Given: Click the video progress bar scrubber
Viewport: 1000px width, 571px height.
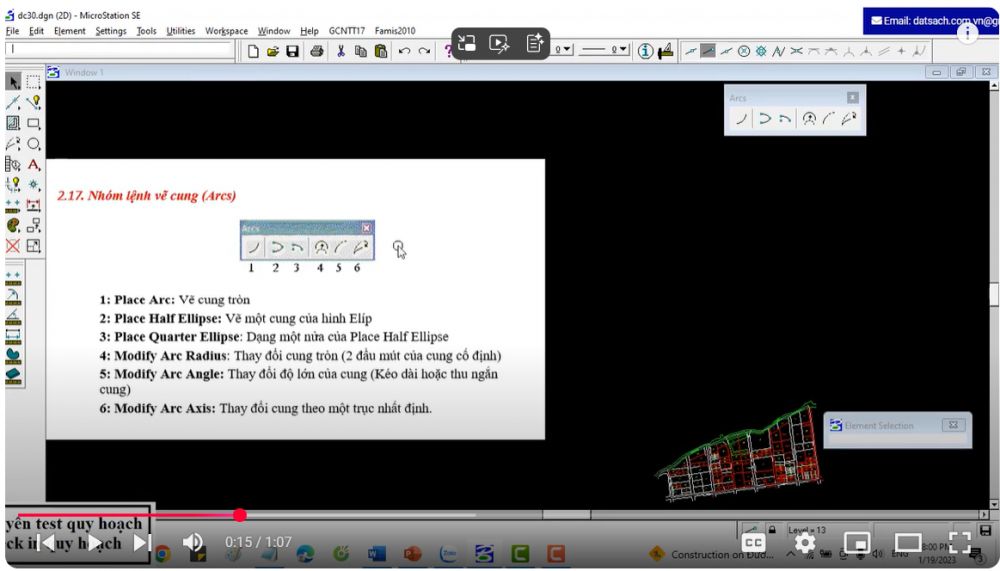Looking at the screenshot, I should click(x=240, y=515).
